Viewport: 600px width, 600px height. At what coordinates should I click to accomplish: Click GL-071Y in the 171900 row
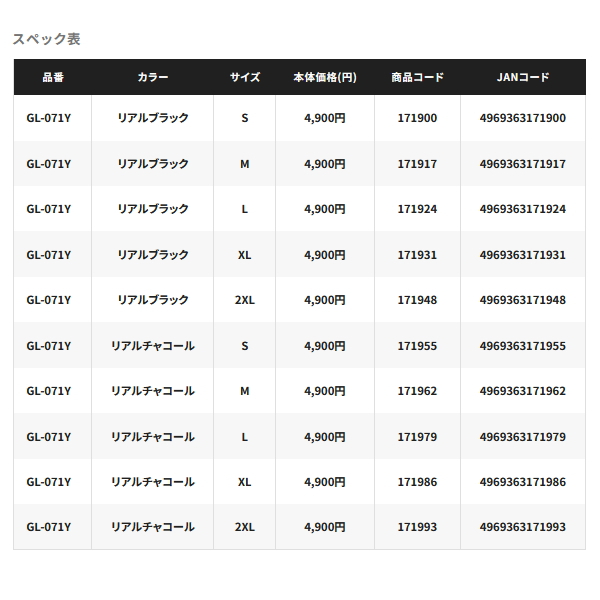49,118
